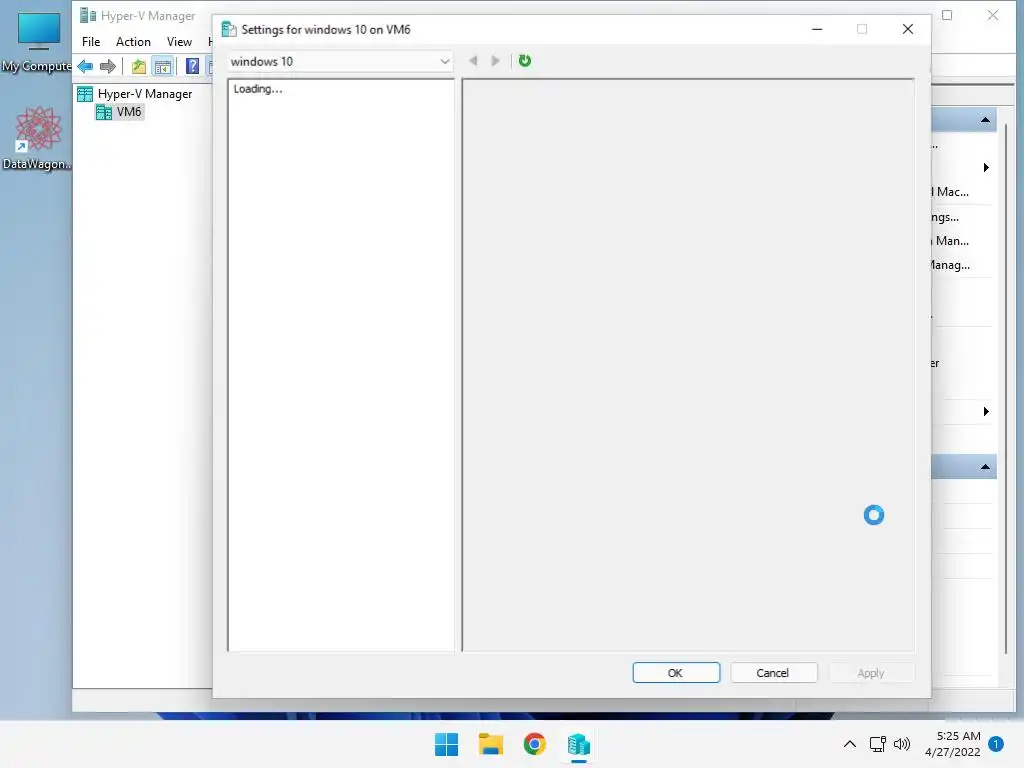Screen dimensions: 1024x768
Task: Click the Settings dialog title bar icon
Action: click(x=229, y=29)
